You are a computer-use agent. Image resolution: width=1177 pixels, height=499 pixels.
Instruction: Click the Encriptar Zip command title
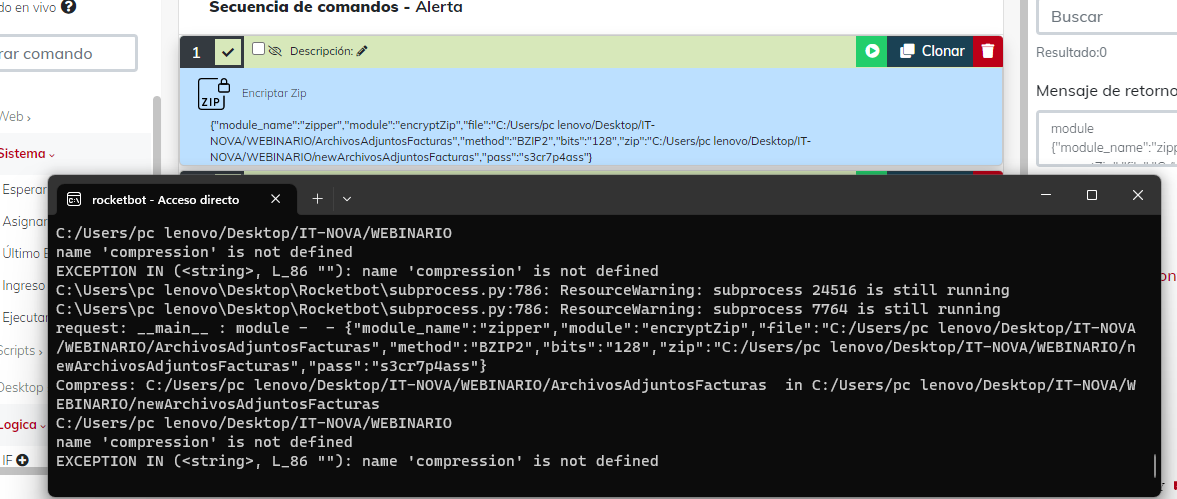pos(273,93)
